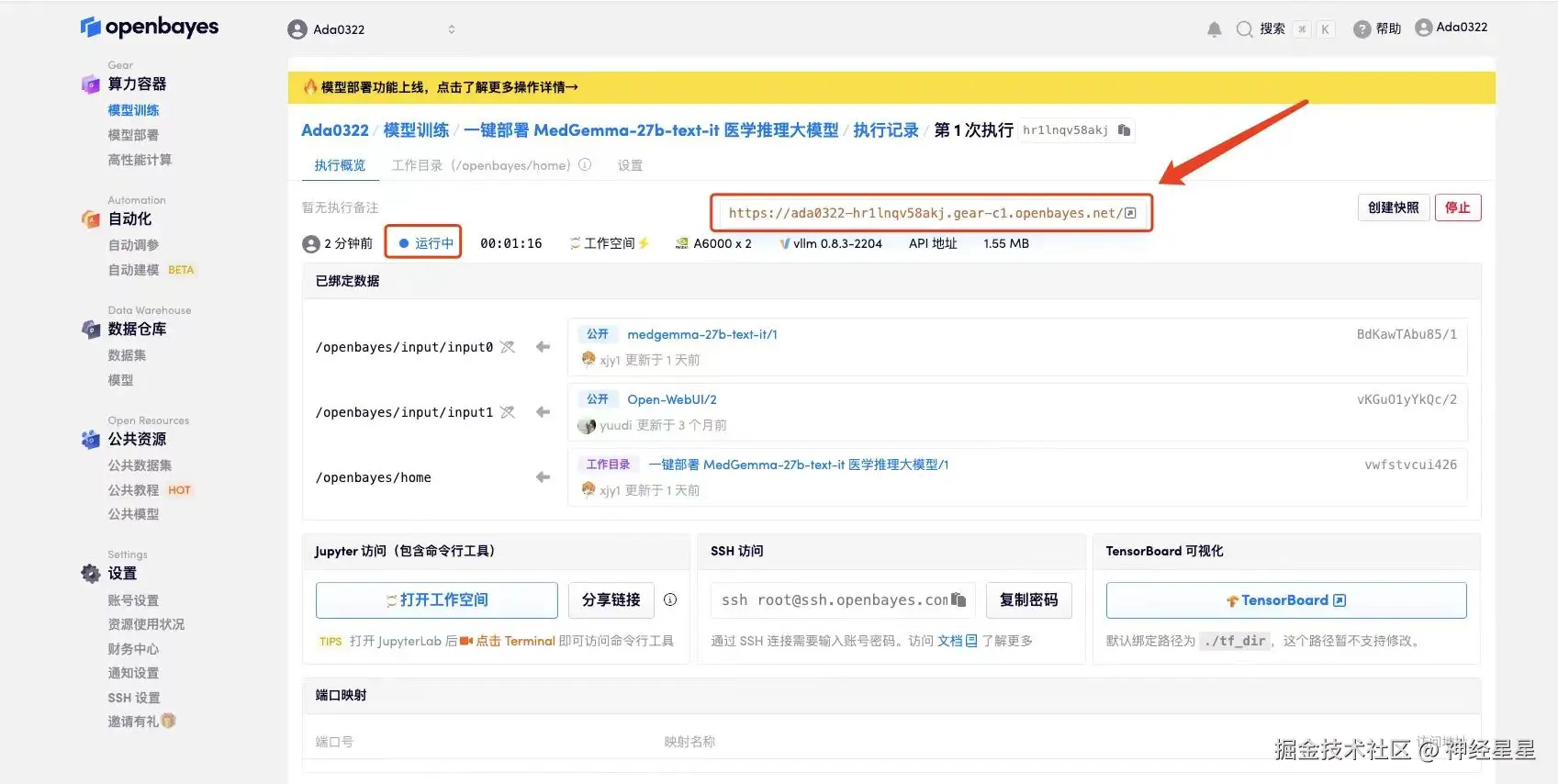Click the Data Warehouse sidebar icon
Screen dimensions: 1558x784
tap(90, 329)
